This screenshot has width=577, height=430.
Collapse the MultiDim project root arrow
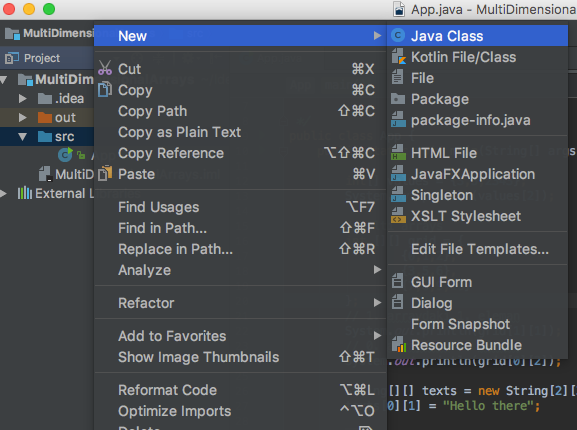pos(4,80)
